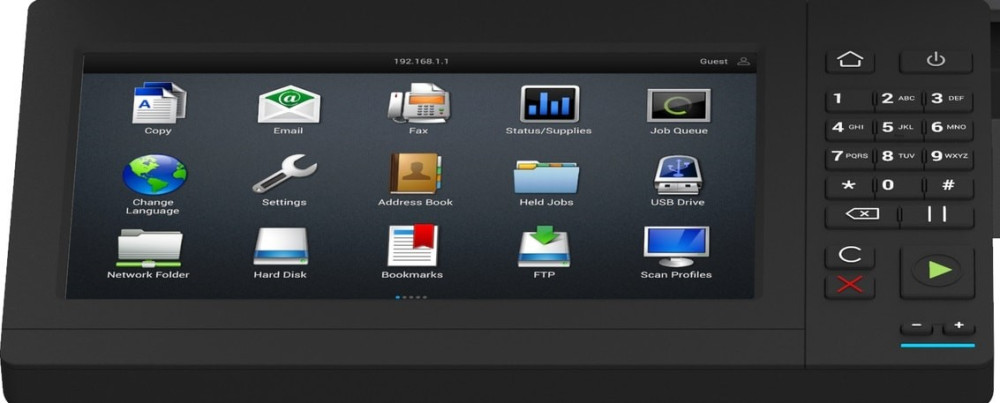Viewport: 1000px width, 403px height.
Task: Launch the Fax function
Action: pos(418,104)
